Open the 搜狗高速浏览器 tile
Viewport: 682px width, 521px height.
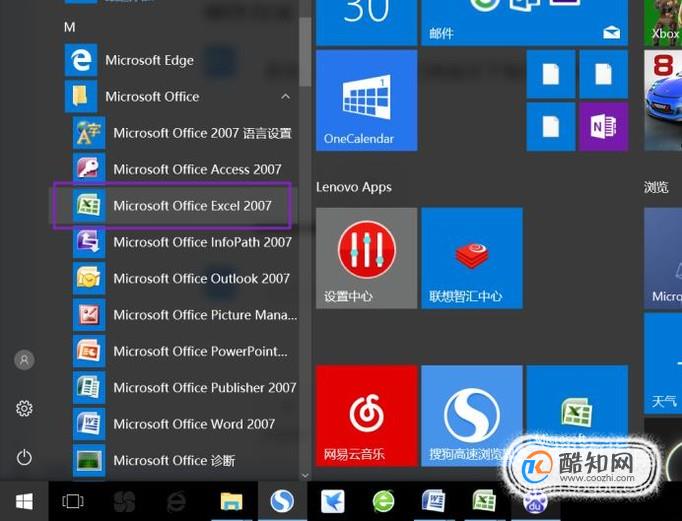472,416
